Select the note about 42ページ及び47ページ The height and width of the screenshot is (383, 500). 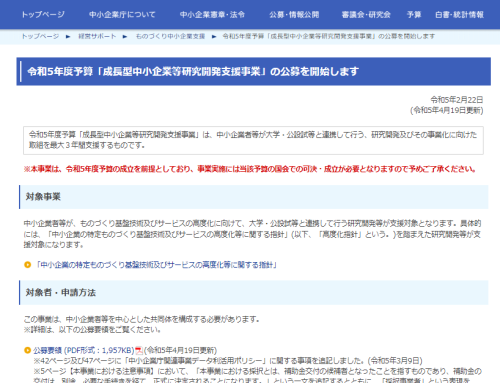coord(228,361)
